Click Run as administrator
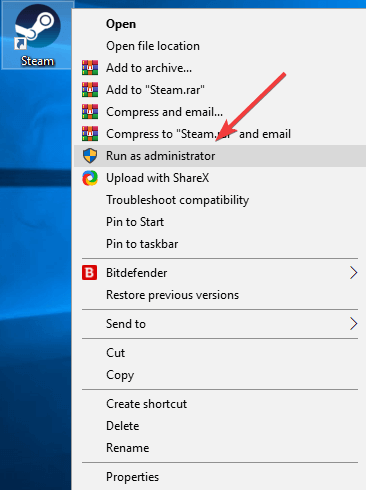This screenshot has height=490, width=366. (220, 156)
